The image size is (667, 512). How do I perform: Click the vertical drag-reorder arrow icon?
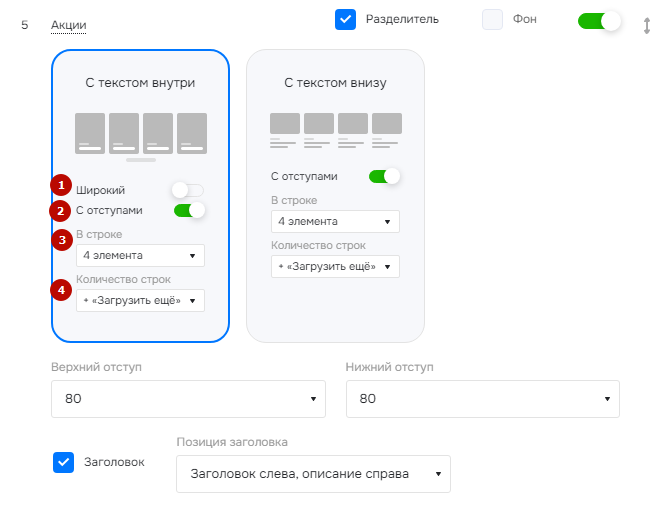tap(647, 26)
